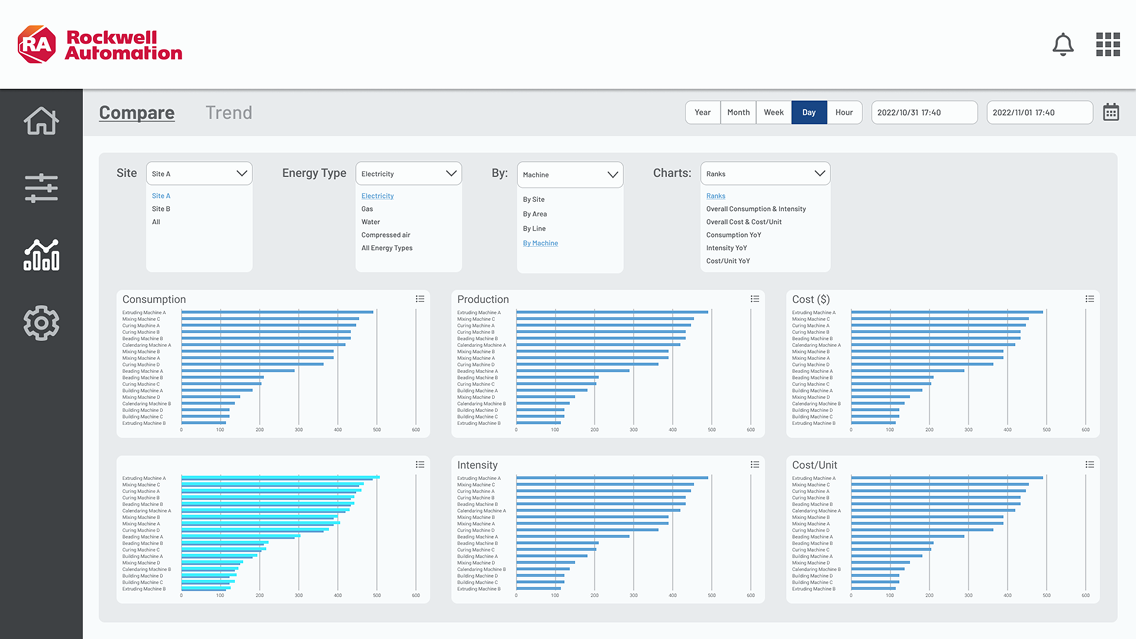Choose Overall Consumption & Intensity chart option

756,209
